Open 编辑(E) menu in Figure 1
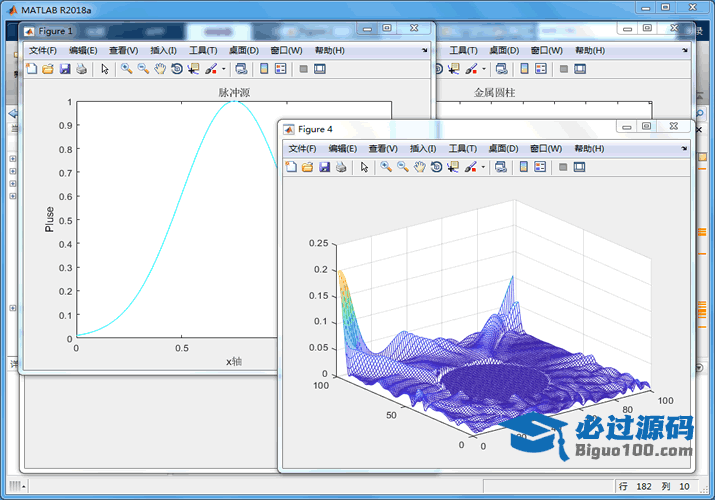This screenshot has width=715, height=500. [83, 50]
